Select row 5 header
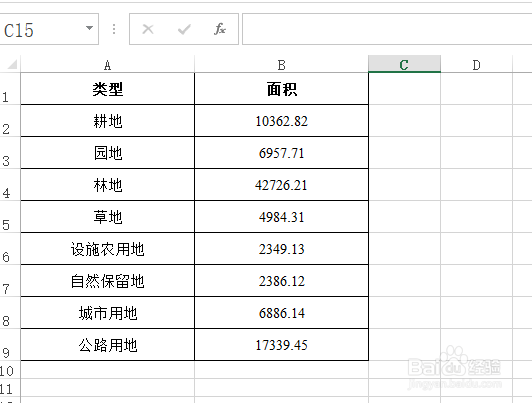This screenshot has width=532, height=403. coord(10,217)
